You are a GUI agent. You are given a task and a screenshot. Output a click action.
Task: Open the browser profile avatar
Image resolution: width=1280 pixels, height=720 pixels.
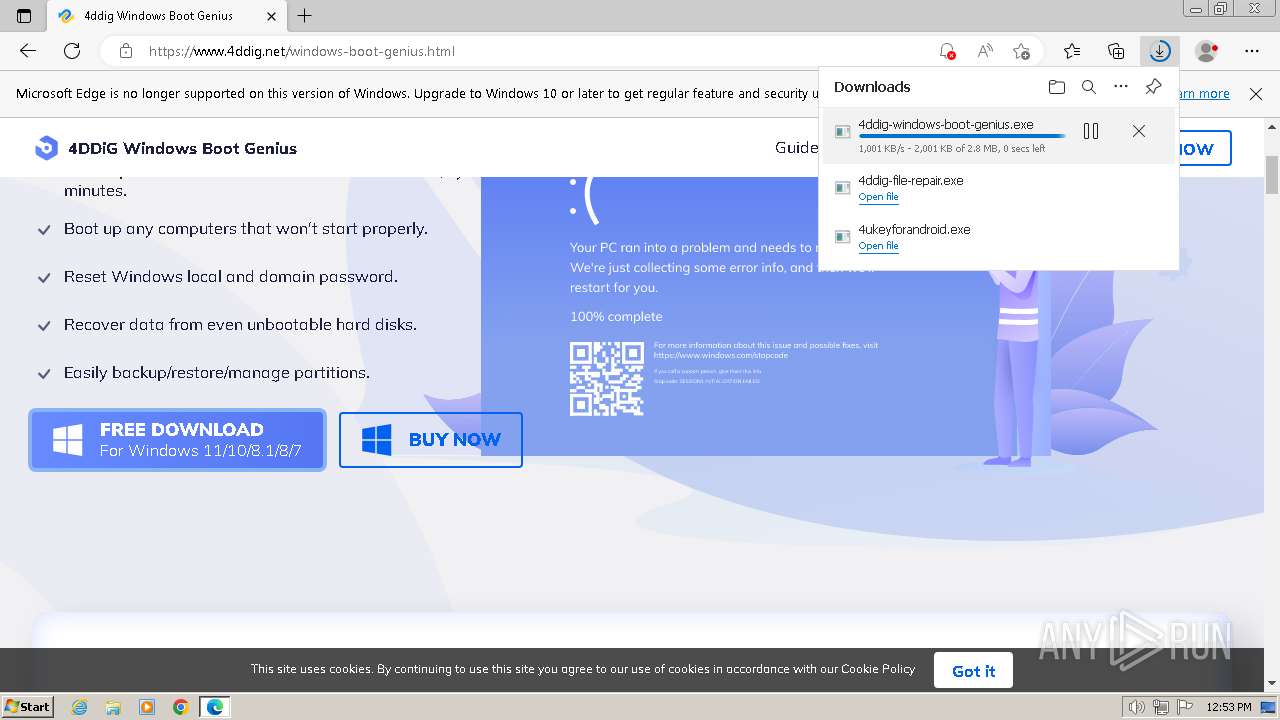(x=1207, y=51)
